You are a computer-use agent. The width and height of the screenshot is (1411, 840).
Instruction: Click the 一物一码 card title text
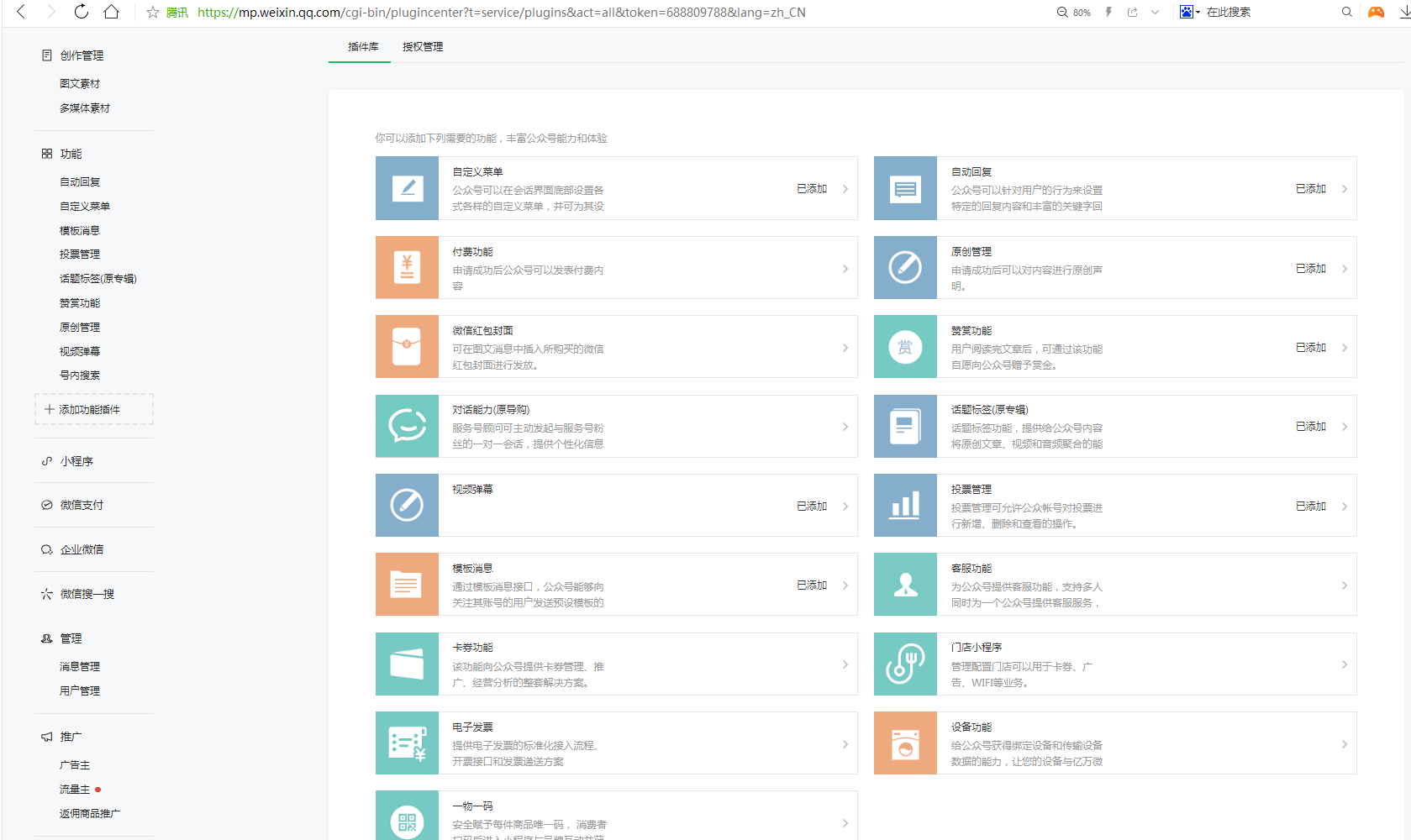click(473, 806)
